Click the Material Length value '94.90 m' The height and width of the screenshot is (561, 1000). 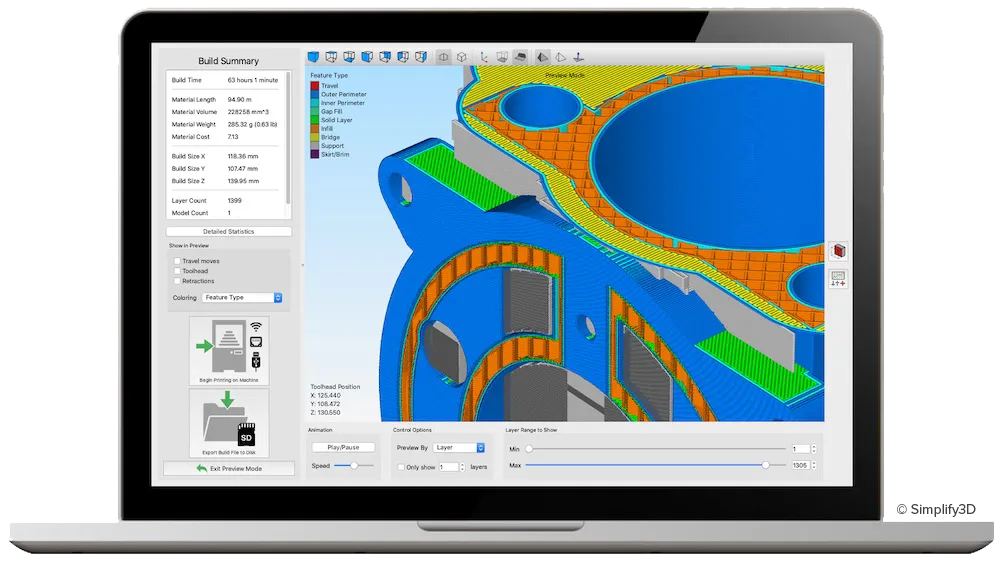(x=240, y=99)
